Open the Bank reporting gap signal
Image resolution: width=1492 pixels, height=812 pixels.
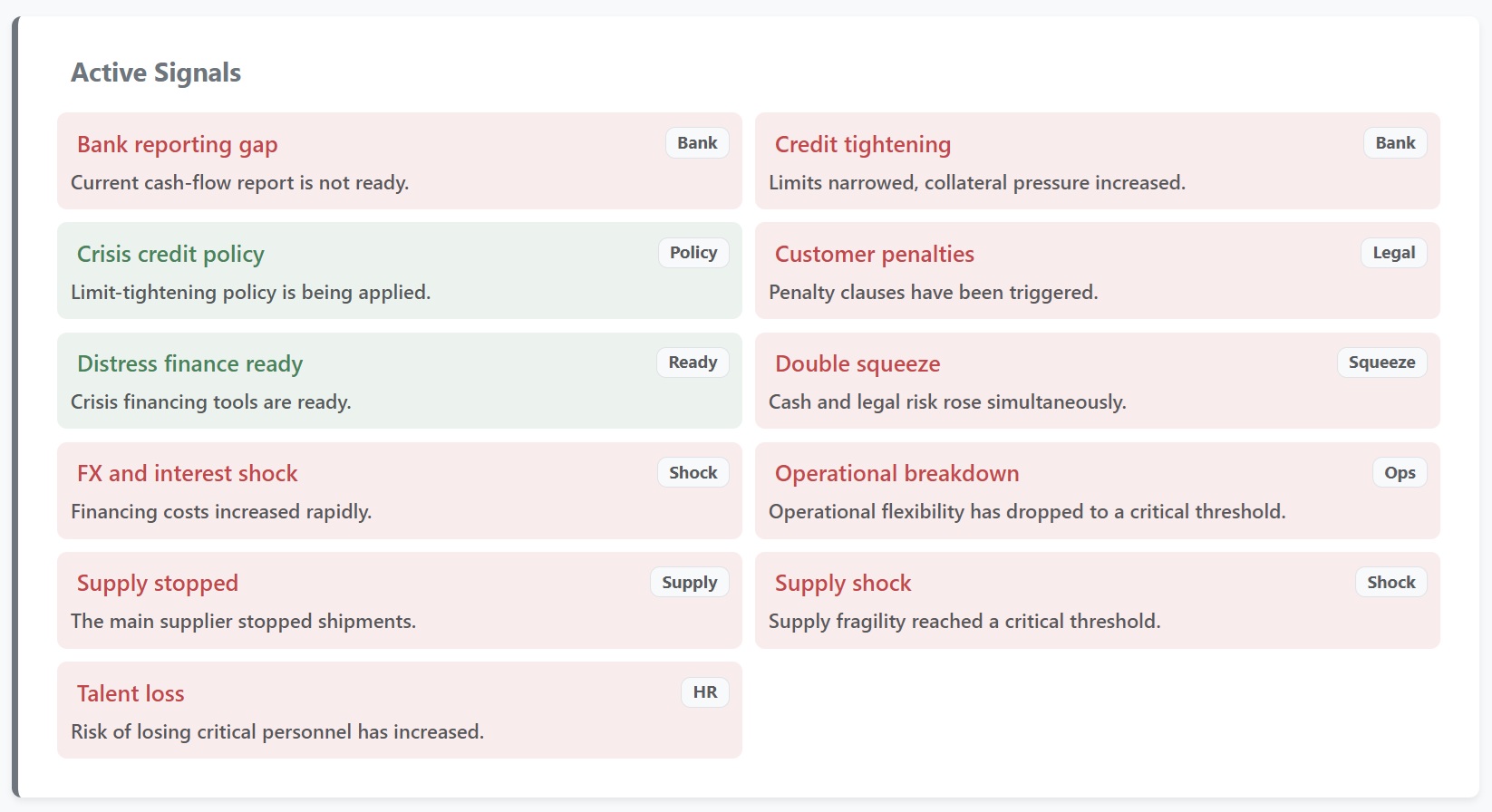pos(177,145)
